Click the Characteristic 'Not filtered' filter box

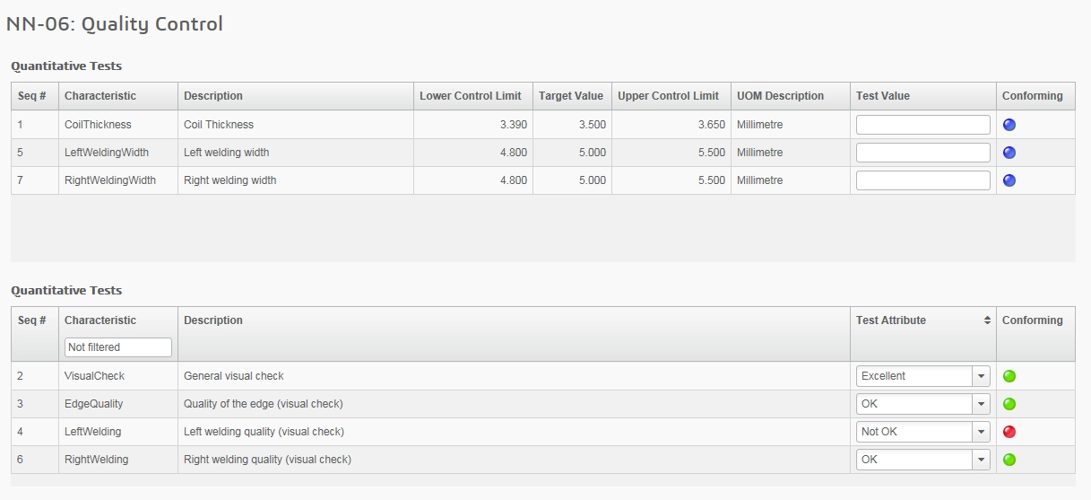[x=118, y=347]
